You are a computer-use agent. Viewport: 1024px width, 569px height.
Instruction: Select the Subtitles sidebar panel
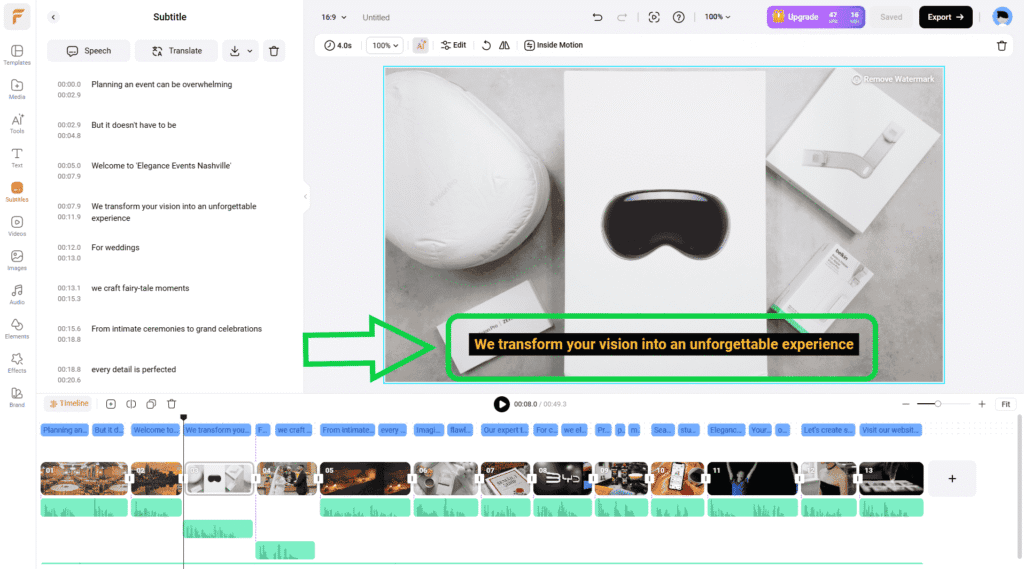pyautogui.click(x=17, y=192)
